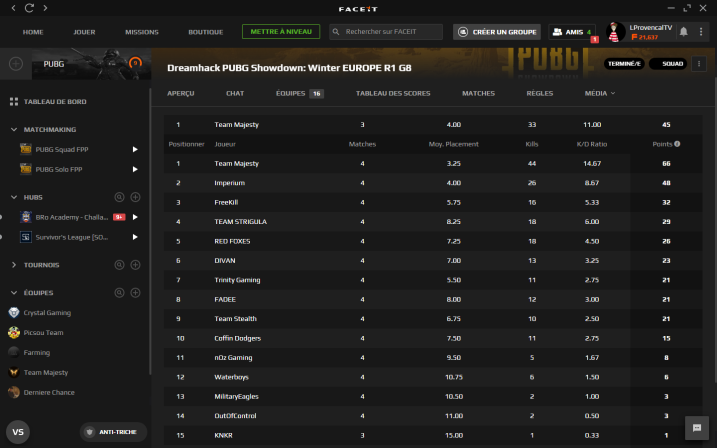Switch to the Chat tab
Image resolution: width=717 pixels, height=448 pixels.
[235, 93]
